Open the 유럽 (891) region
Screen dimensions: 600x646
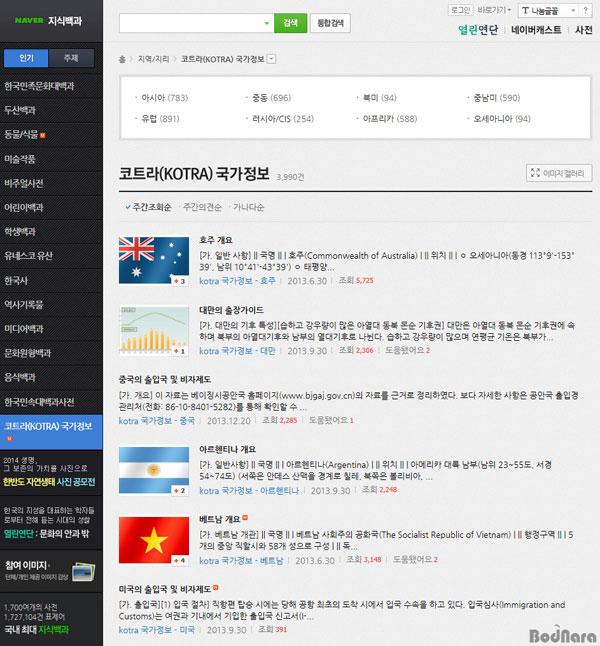coord(160,119)
